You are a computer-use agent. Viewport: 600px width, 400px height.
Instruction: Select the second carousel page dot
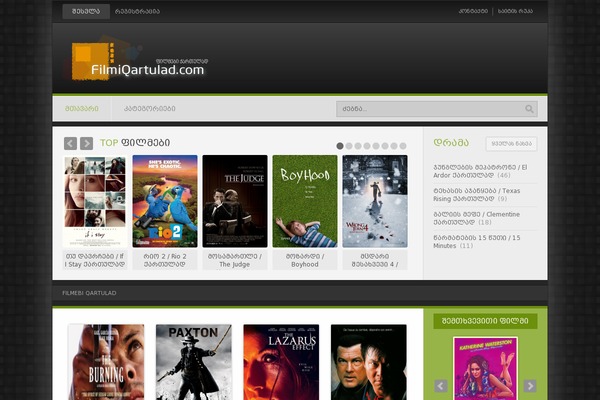tap(349, 146)
